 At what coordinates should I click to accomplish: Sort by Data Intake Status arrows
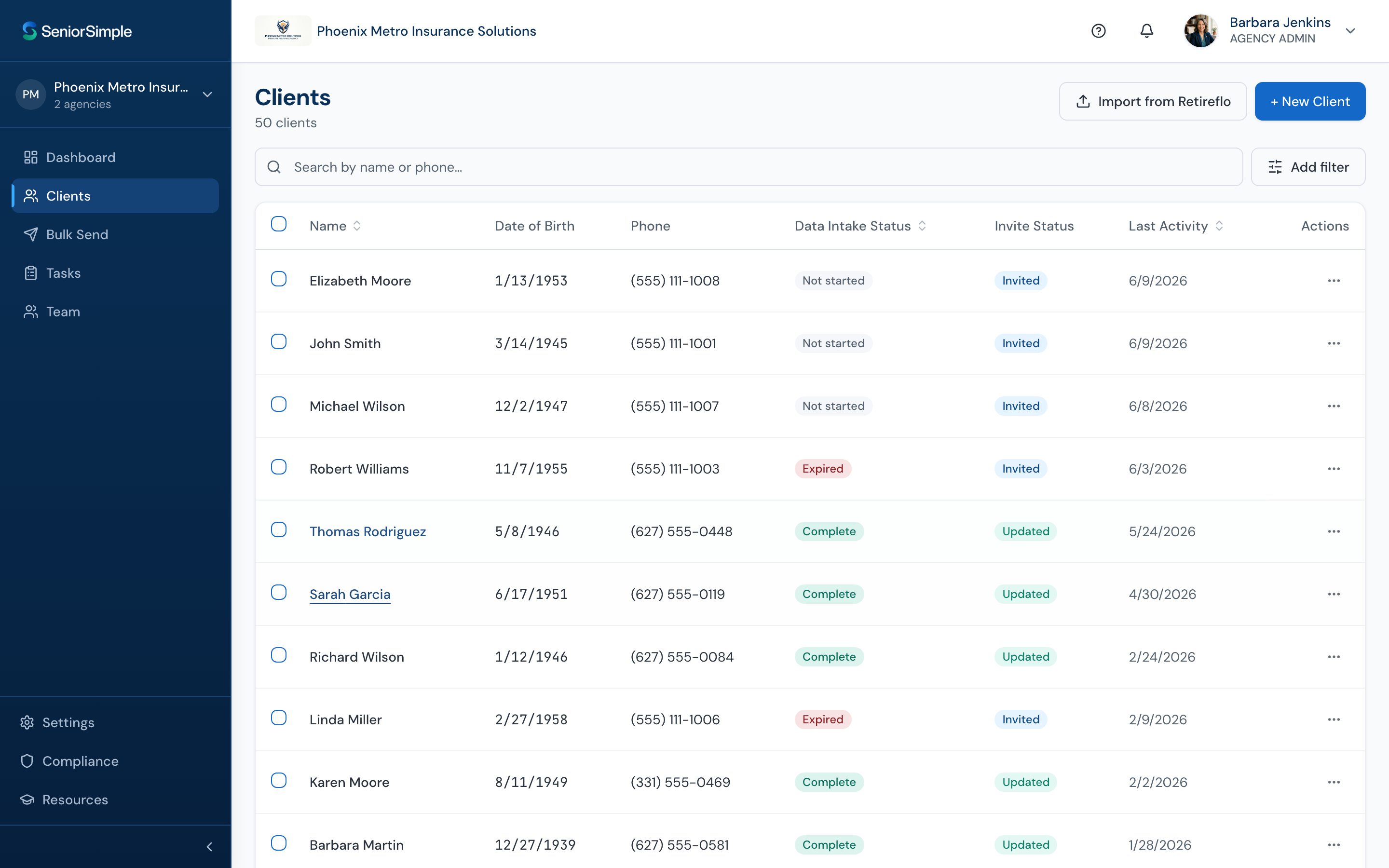click(922, 226)
